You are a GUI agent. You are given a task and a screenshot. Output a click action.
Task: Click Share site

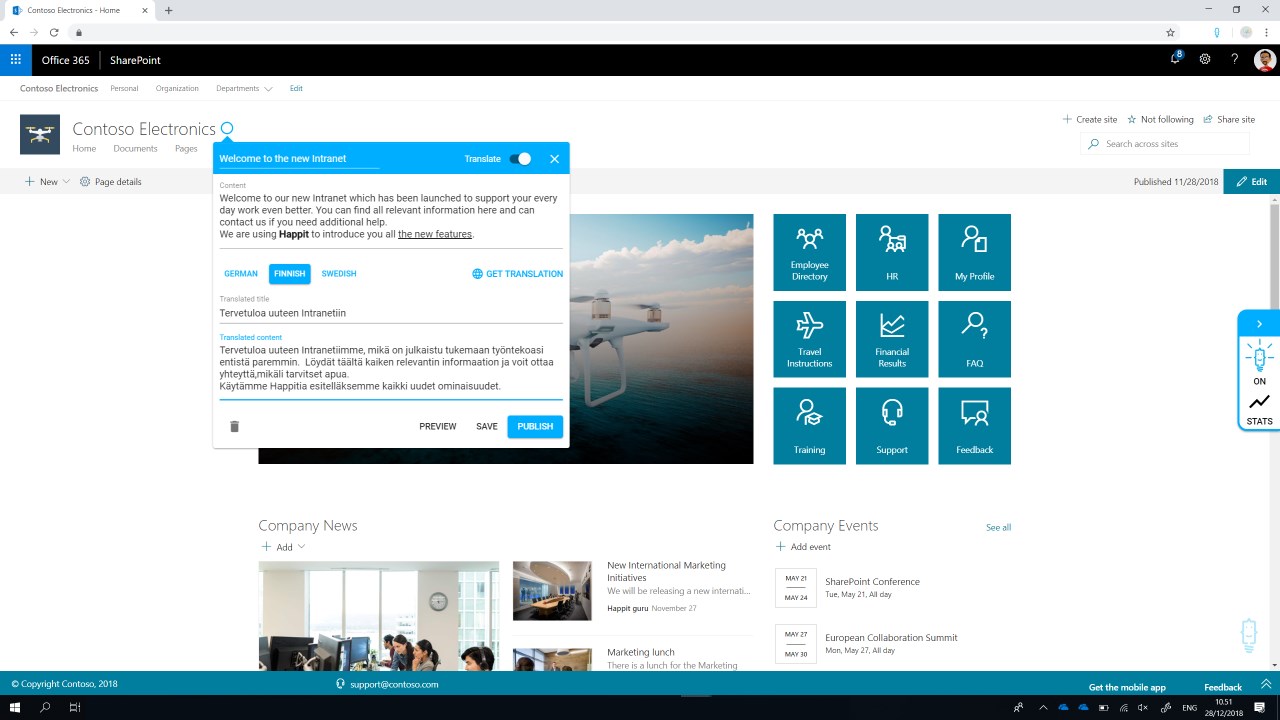coord(1229,119)
